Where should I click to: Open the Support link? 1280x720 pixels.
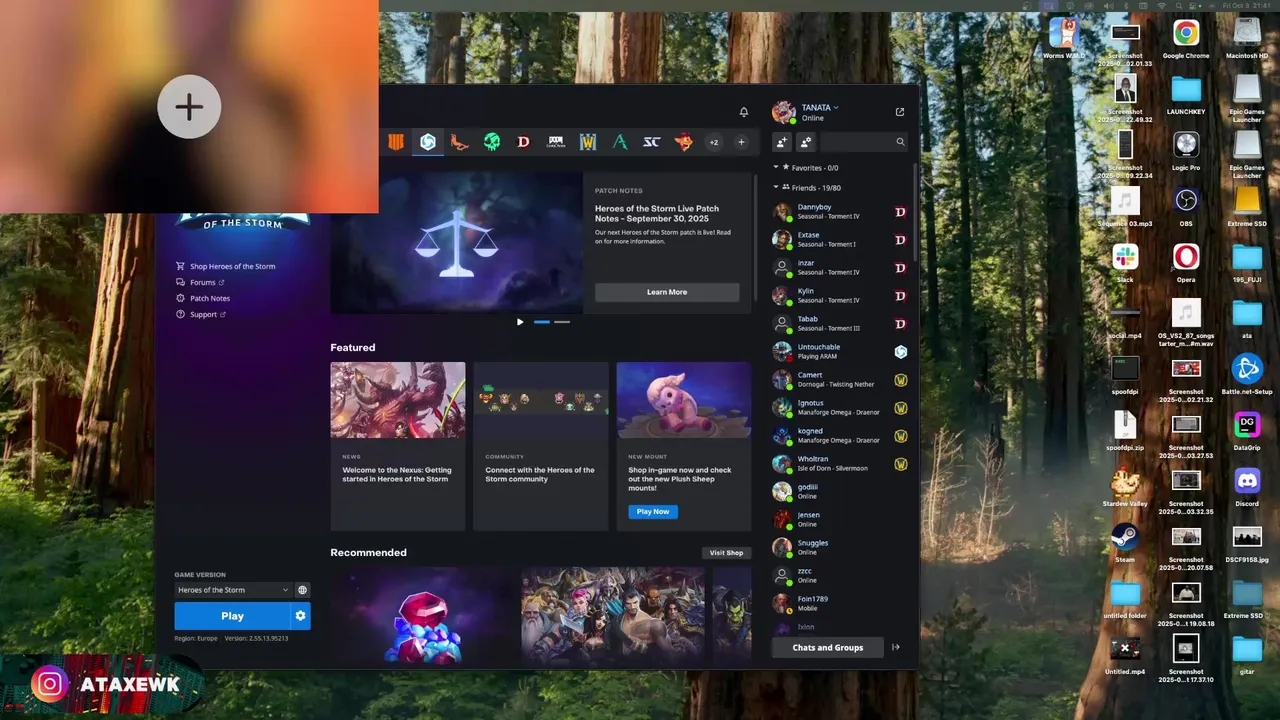tap(201, 314)
